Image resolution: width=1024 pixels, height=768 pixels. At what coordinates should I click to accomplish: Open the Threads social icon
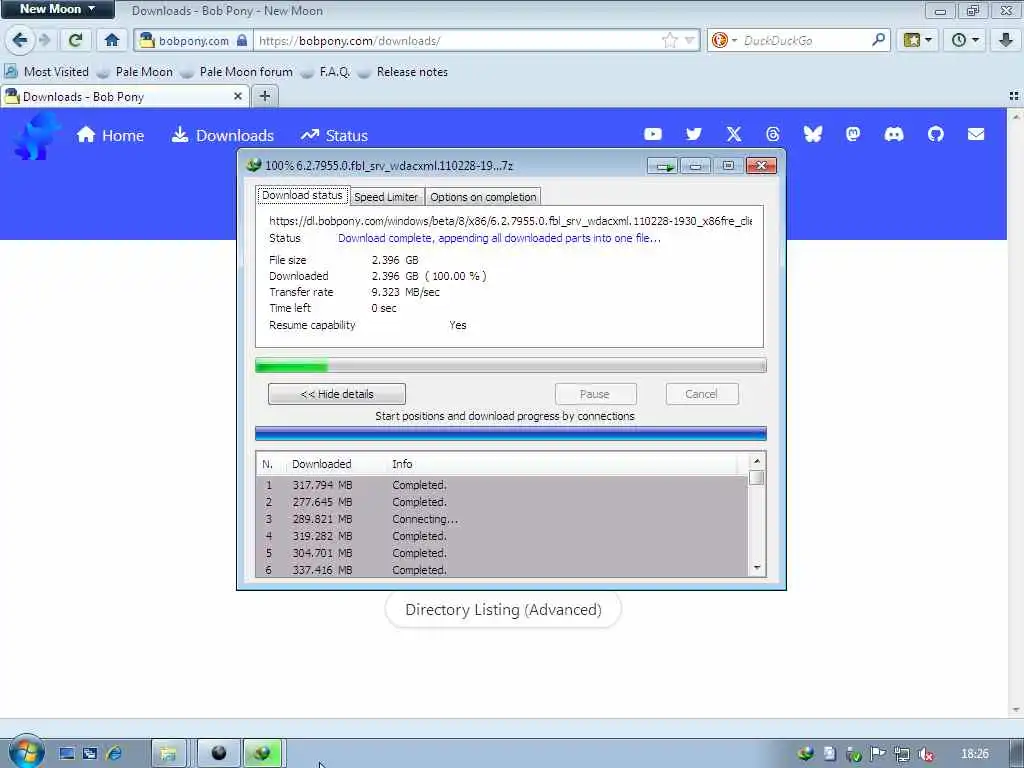[773, 135]
